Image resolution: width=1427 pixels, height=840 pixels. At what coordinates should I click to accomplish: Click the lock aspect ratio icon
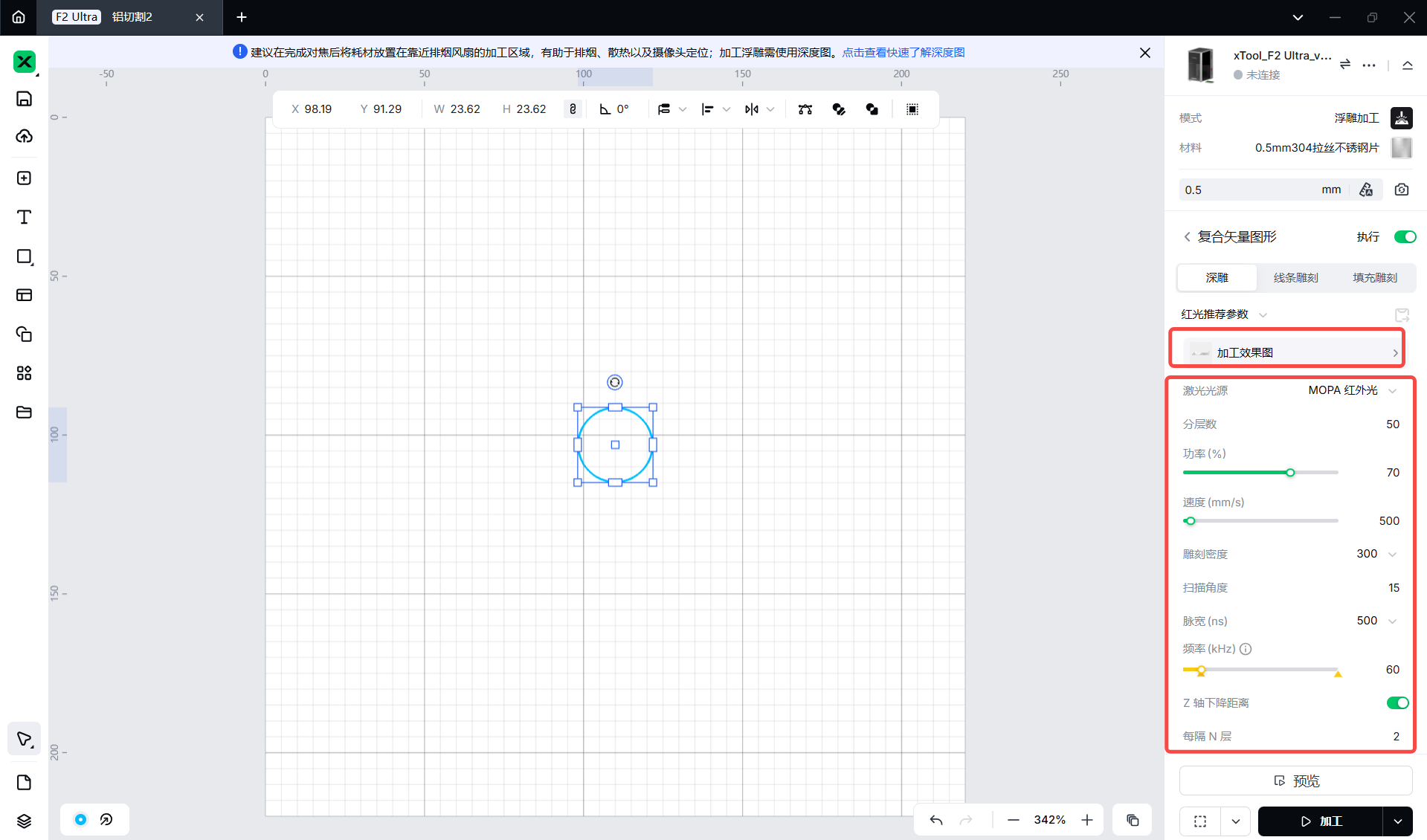(573, 109)
